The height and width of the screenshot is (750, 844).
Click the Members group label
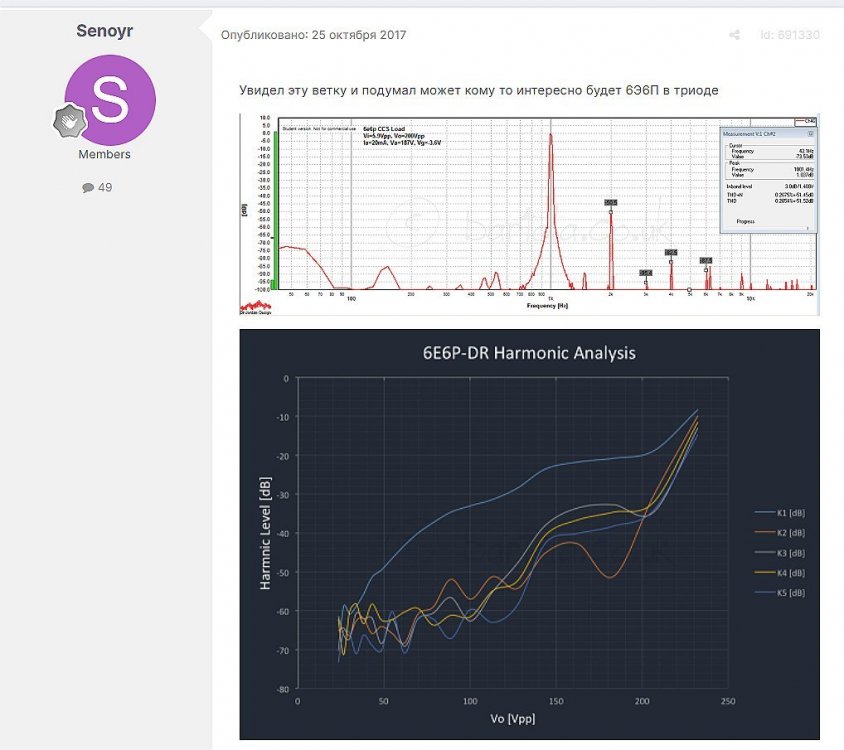tap(105, 154)
